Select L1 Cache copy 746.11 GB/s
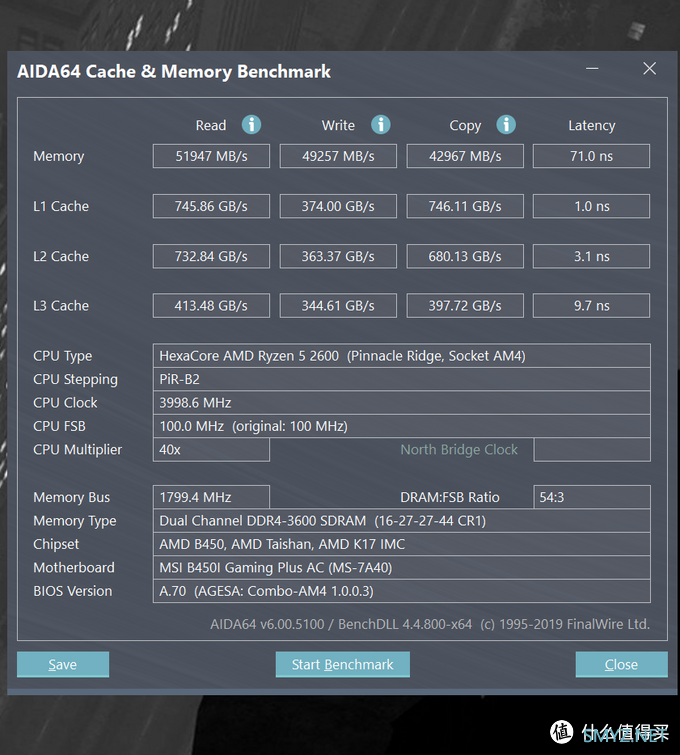The width and height of the screenshot is (680, 755). coord(465,206)
